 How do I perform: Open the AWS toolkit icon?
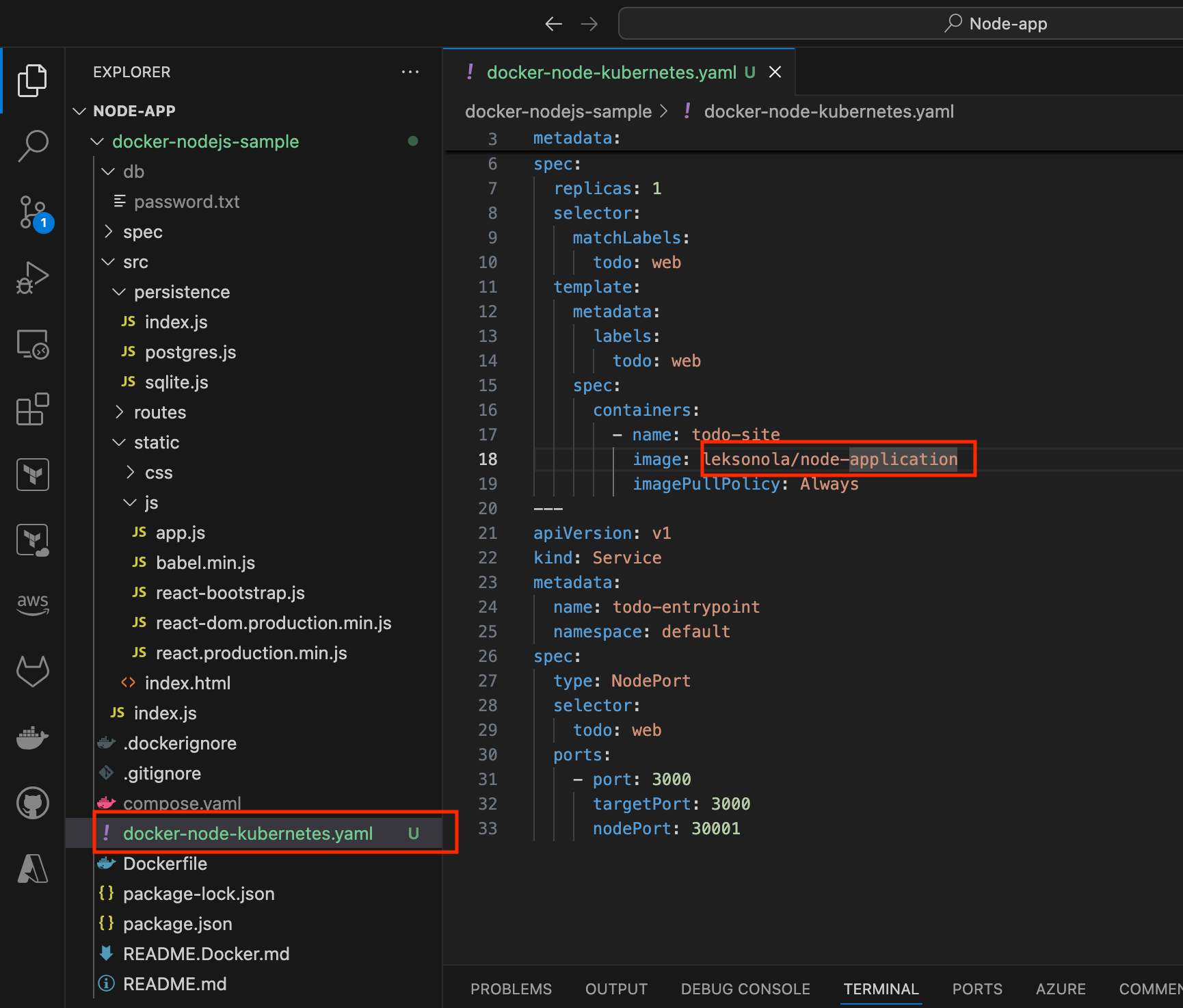tap(32, 604)
